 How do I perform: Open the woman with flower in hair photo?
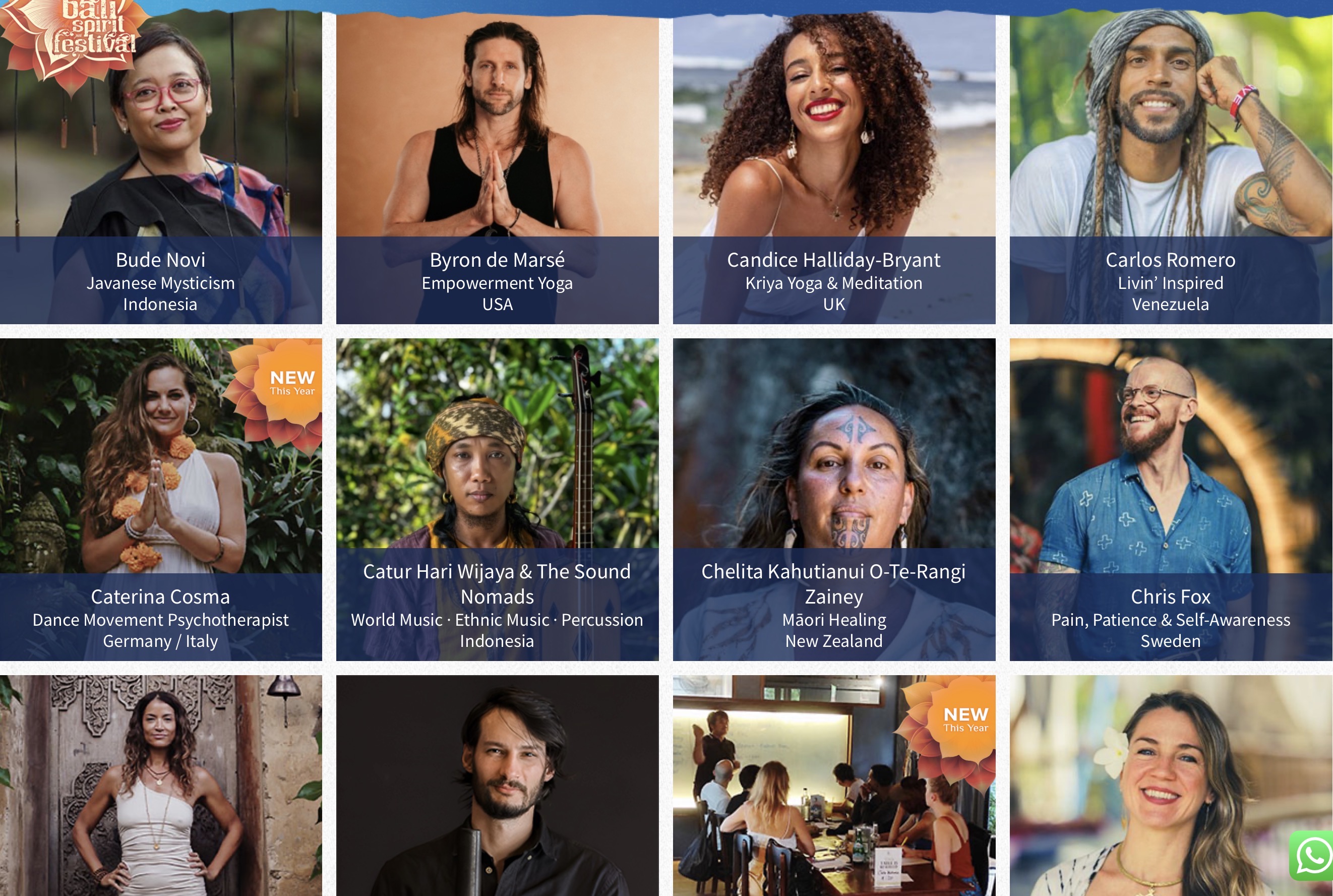click(x=1171, y=786)
